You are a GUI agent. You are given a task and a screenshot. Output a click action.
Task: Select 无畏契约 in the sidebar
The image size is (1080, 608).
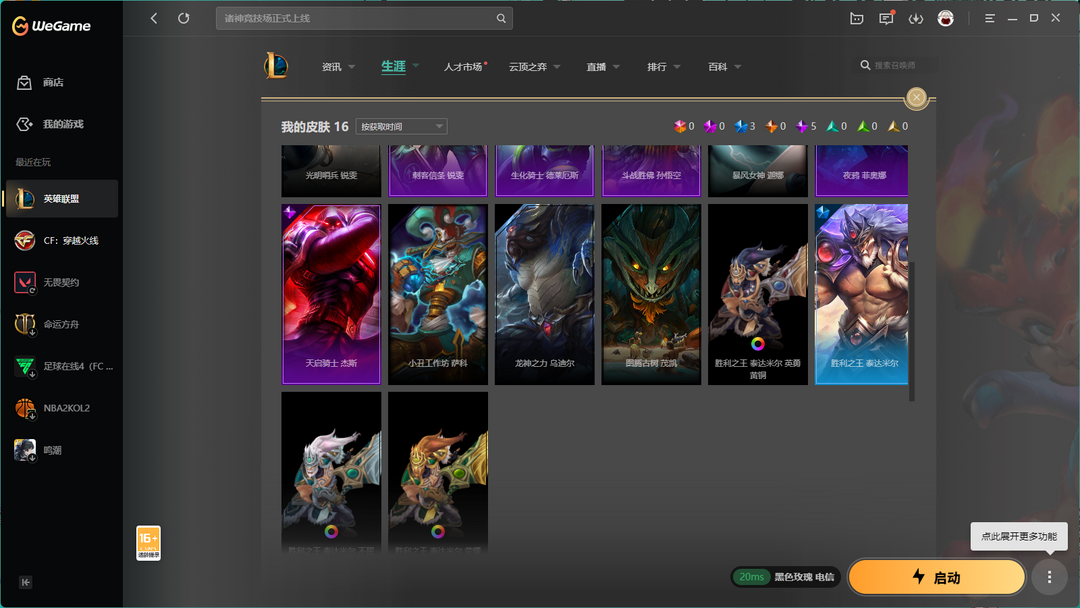(62, 282)
